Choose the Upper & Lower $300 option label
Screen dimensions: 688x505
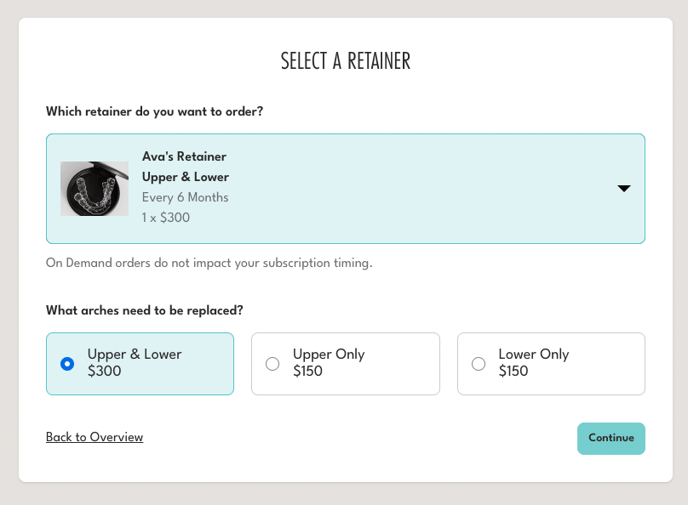pos(134,354)
